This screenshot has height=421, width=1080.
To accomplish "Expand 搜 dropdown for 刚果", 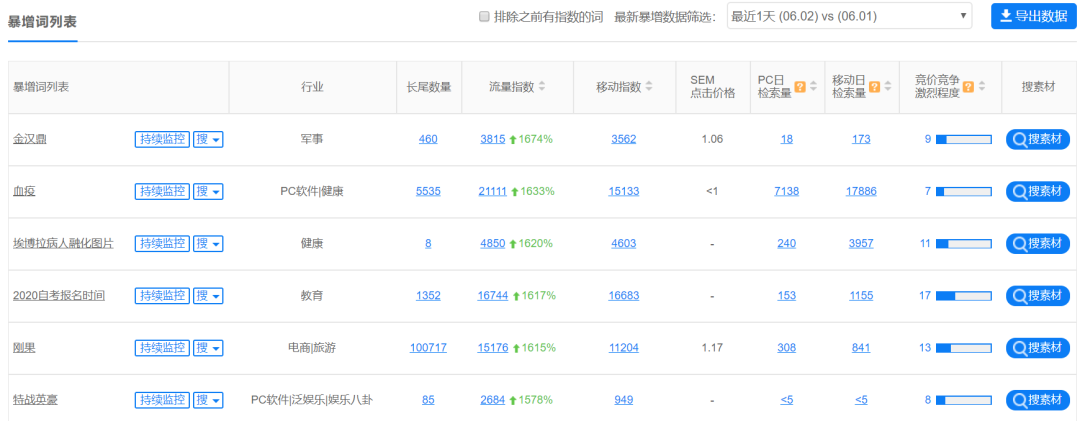I will 208,348.
